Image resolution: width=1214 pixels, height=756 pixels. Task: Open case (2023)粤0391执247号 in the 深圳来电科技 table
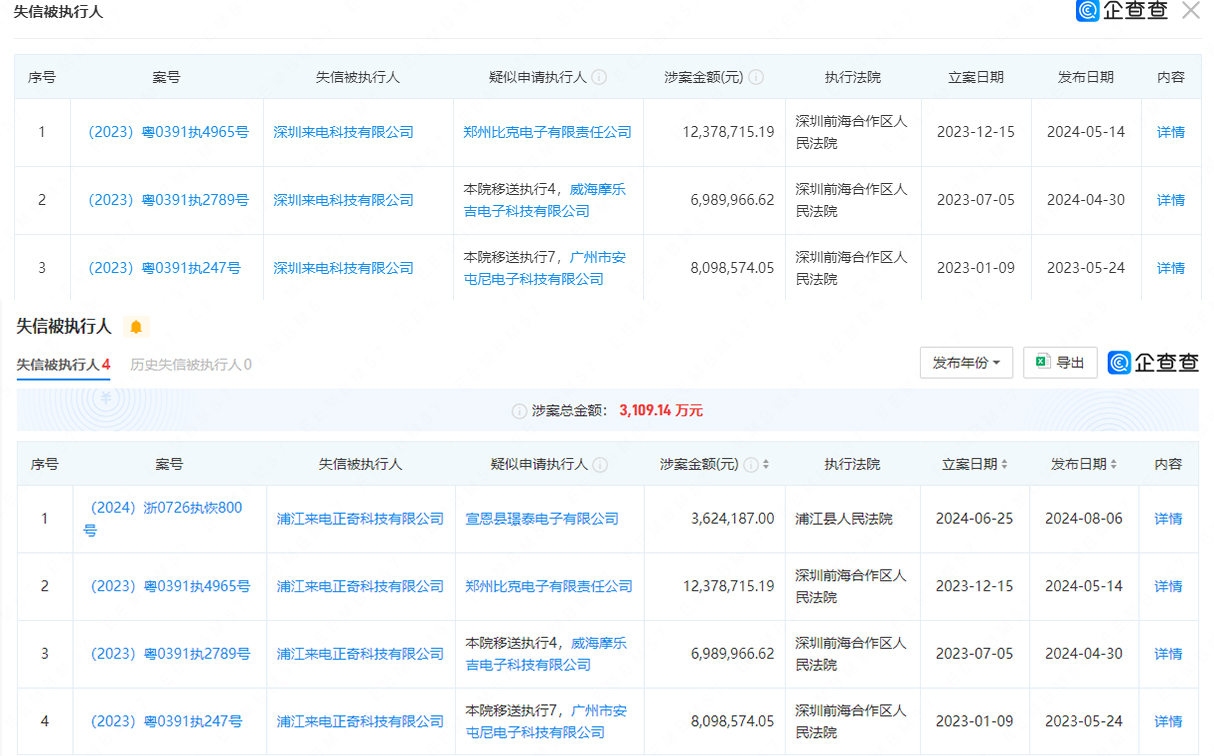(163, 268)
